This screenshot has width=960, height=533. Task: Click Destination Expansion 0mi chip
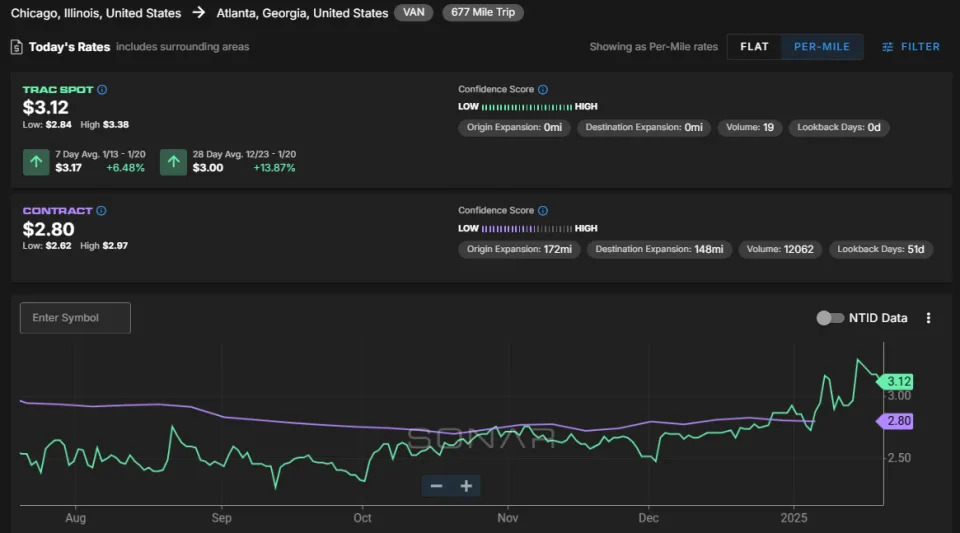[x=644, y=127]
